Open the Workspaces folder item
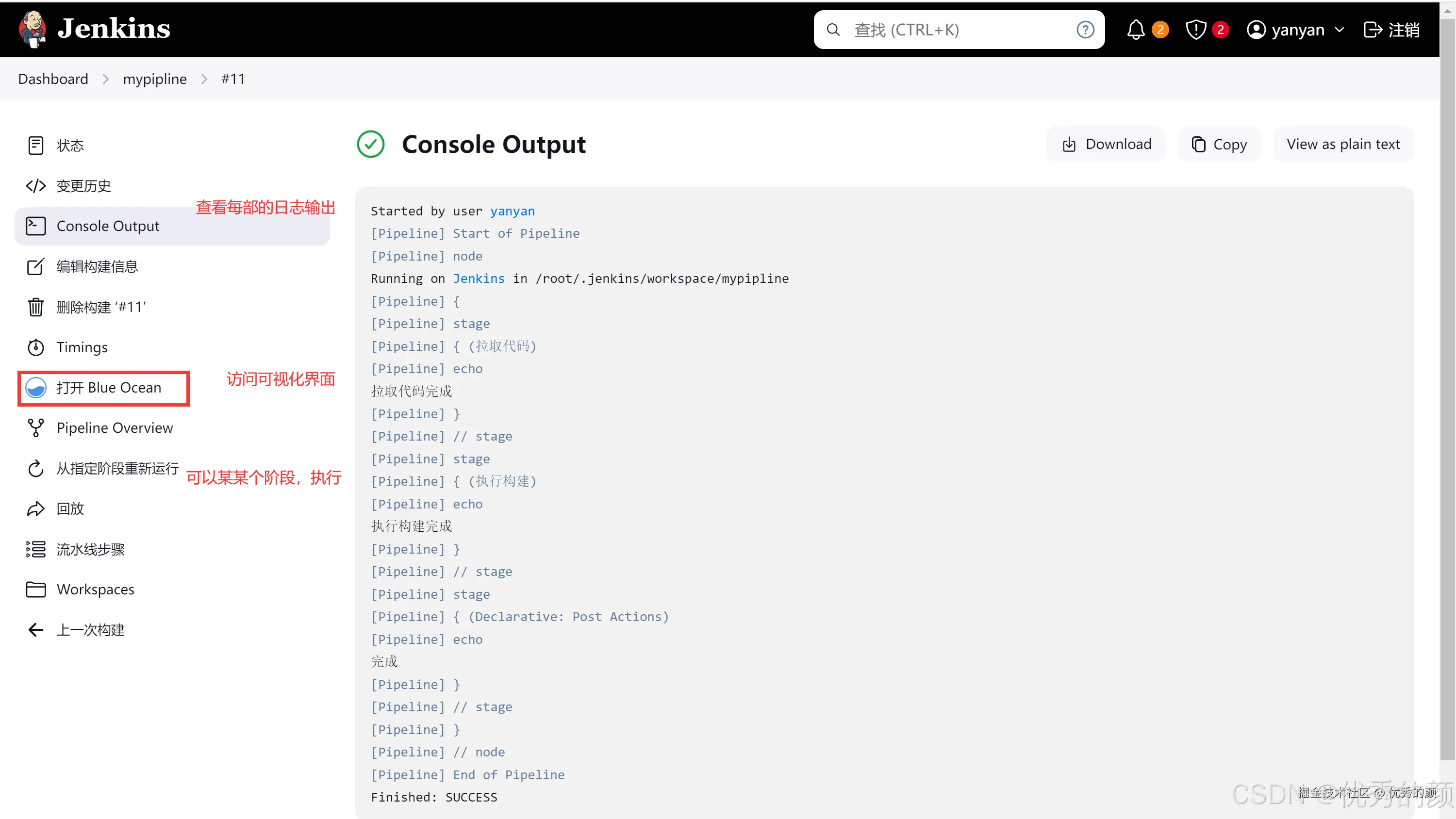1456x819 pixels. tap(95, 590)
